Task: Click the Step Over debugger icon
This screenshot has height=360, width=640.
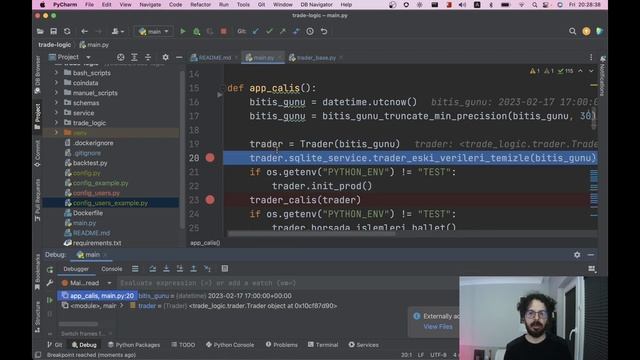Action: (x=152, y=269)
